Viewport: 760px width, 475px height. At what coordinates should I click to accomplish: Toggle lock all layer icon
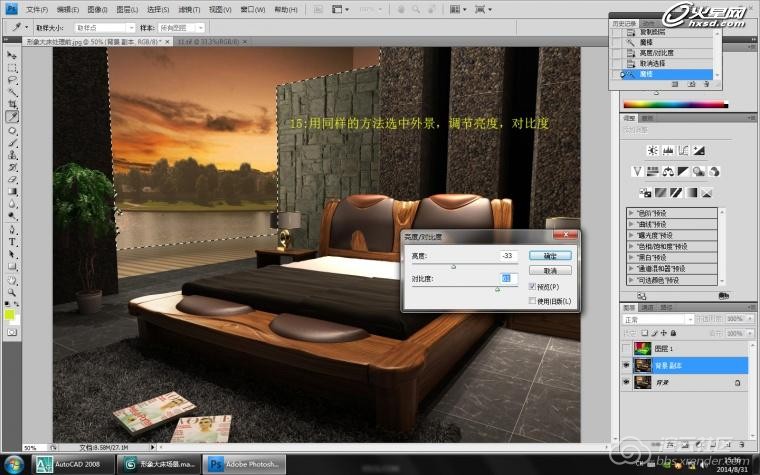(673, 333)
